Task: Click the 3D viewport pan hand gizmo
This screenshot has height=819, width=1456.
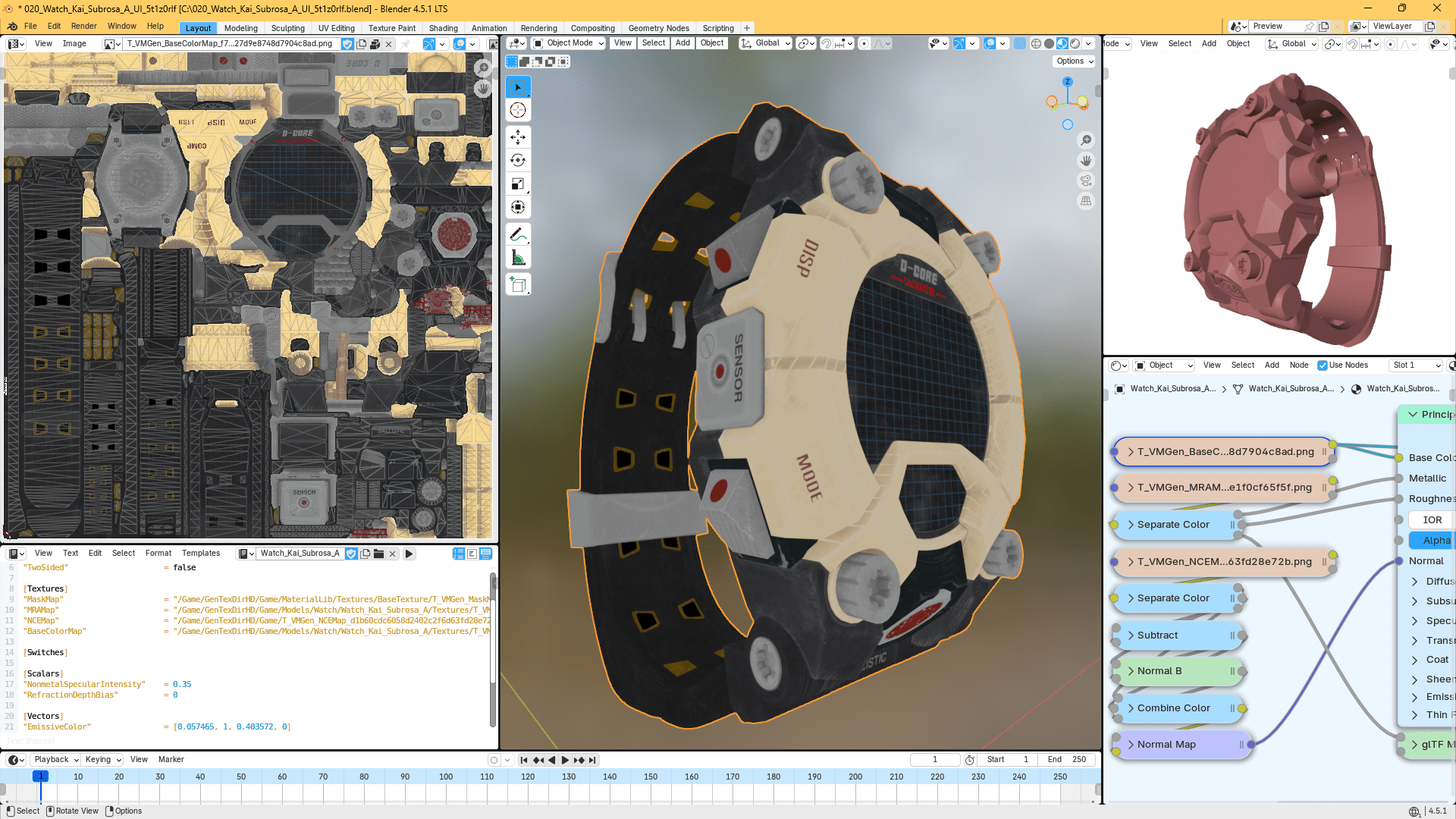Action: (x=1086, y=161)
